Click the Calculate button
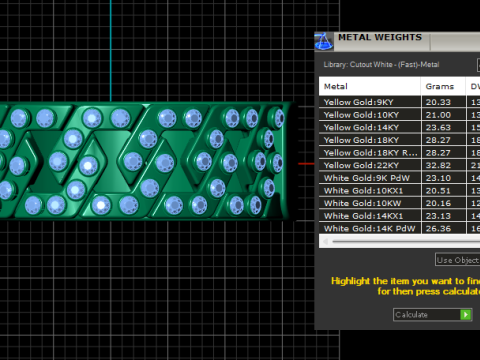The image size is (480, 360). (x=432, y=315)
